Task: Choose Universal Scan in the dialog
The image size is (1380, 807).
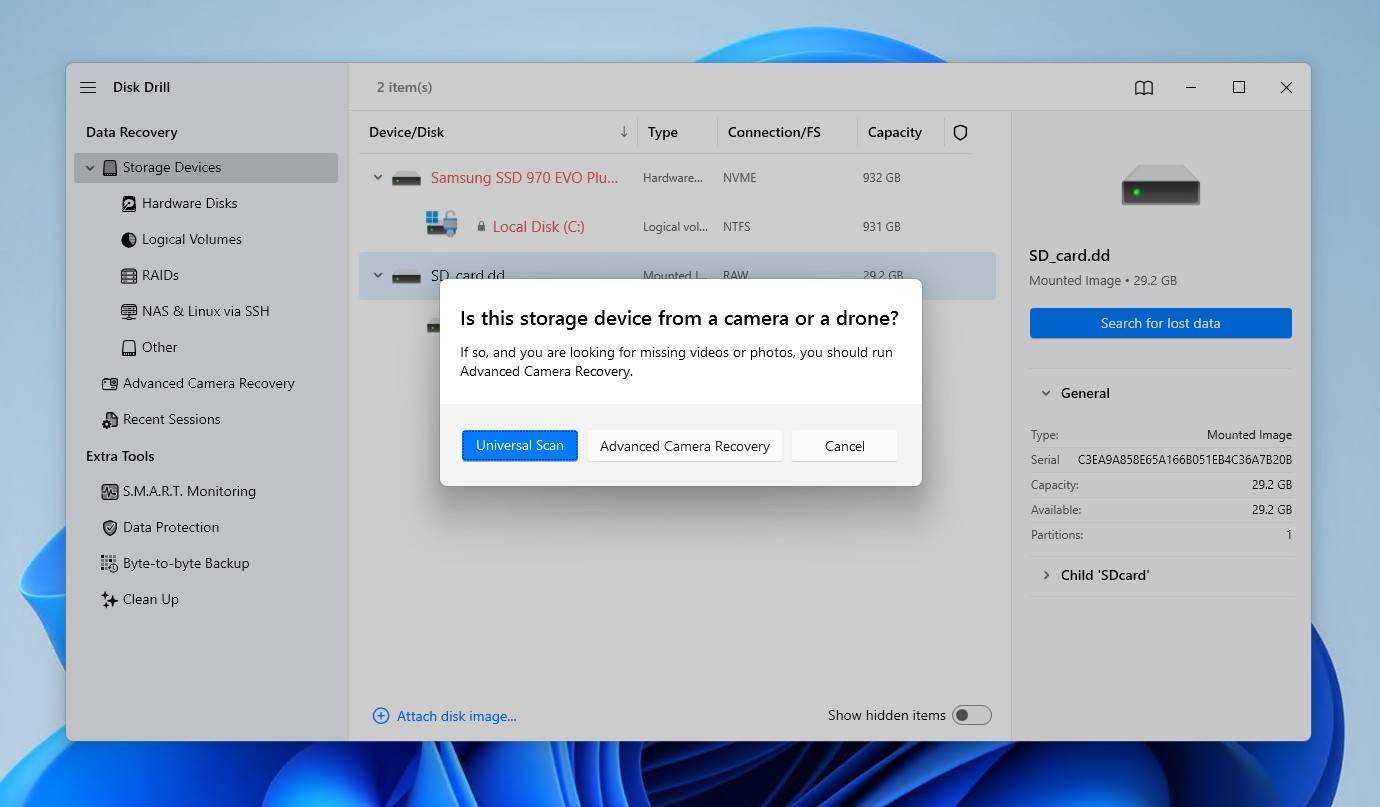Action: [520, 446]
